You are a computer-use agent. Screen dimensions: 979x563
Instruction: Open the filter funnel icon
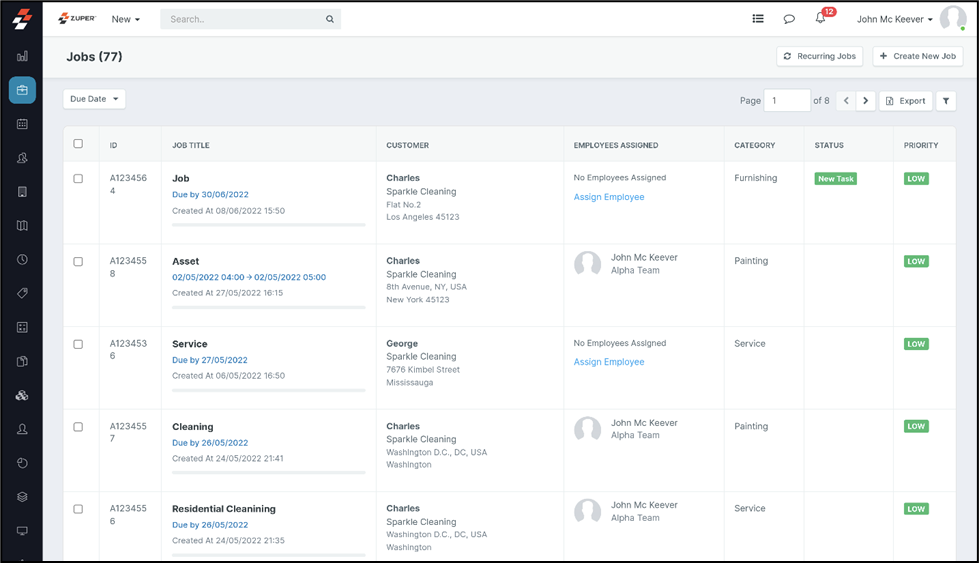pos(946,101)
